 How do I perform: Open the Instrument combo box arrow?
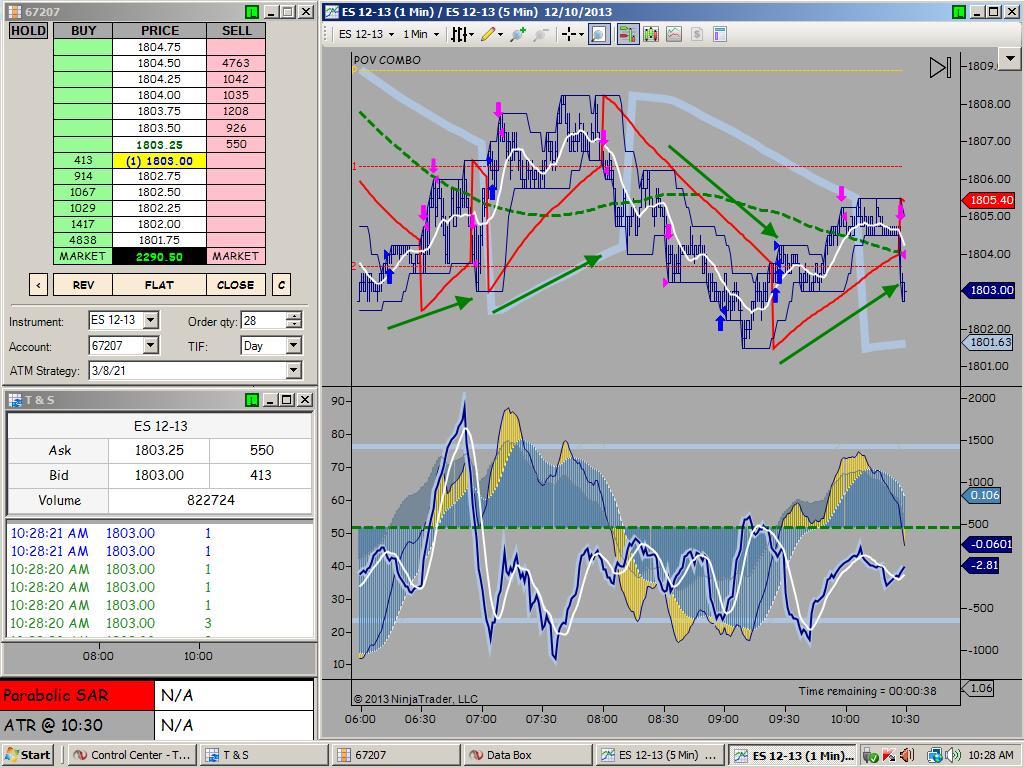(x=151, y=321)
